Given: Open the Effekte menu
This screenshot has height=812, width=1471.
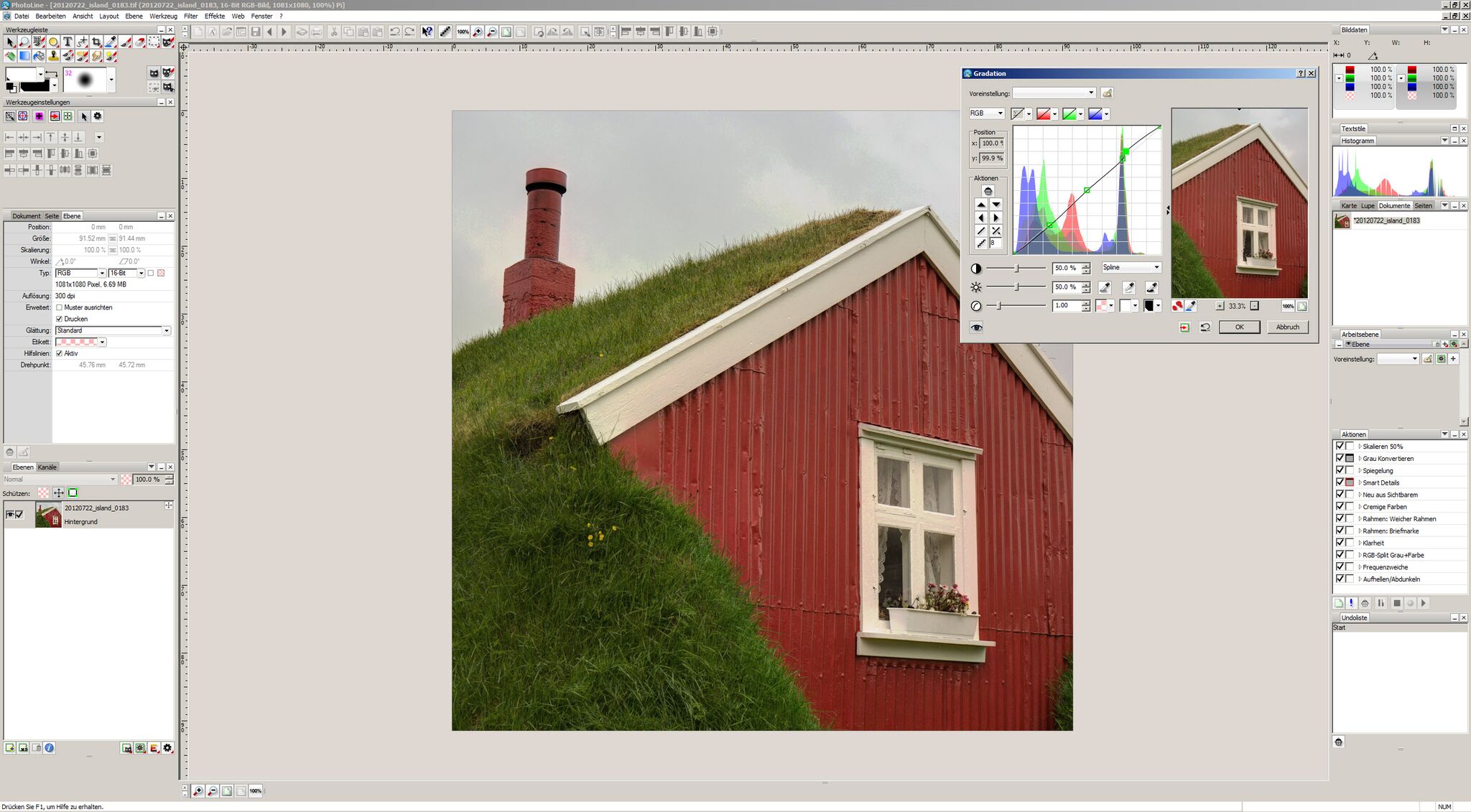Looking at the screenshot, I should click(214, 16).
